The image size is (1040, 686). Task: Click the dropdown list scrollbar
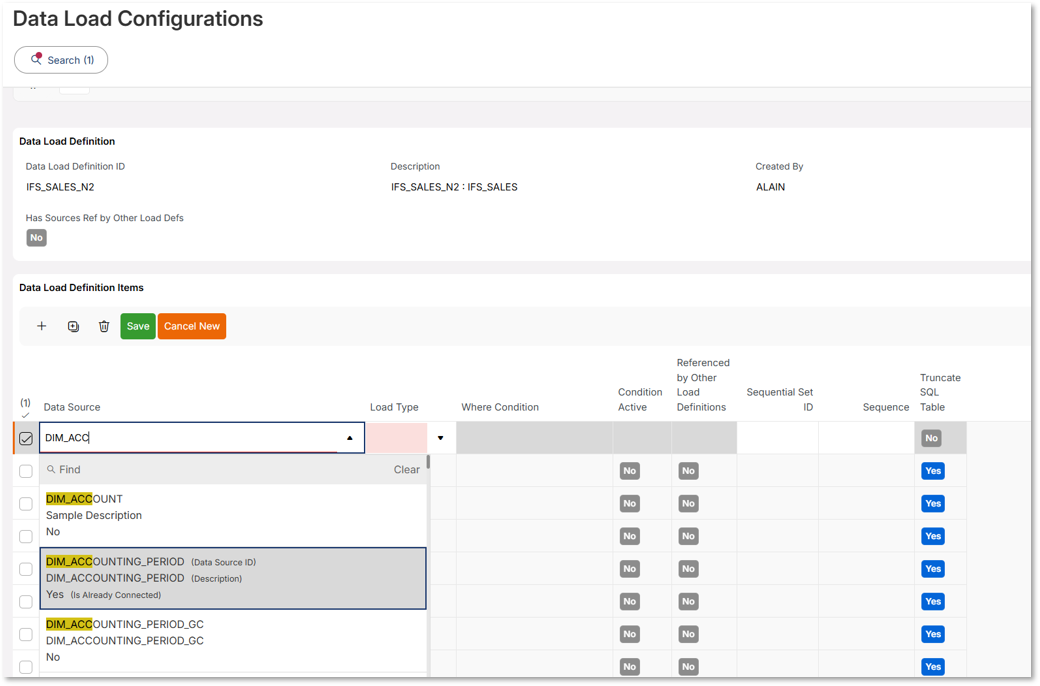click(428, 462)
